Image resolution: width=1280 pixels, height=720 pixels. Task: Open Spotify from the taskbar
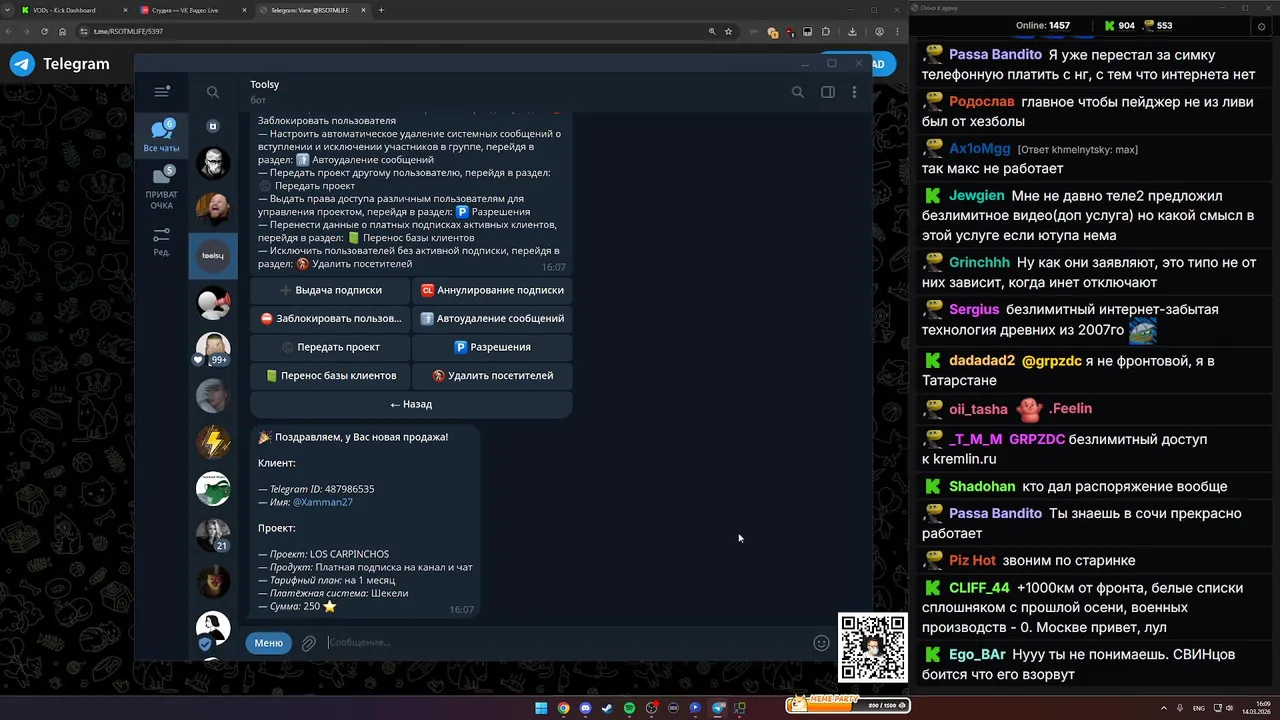(x=629, y=708)
